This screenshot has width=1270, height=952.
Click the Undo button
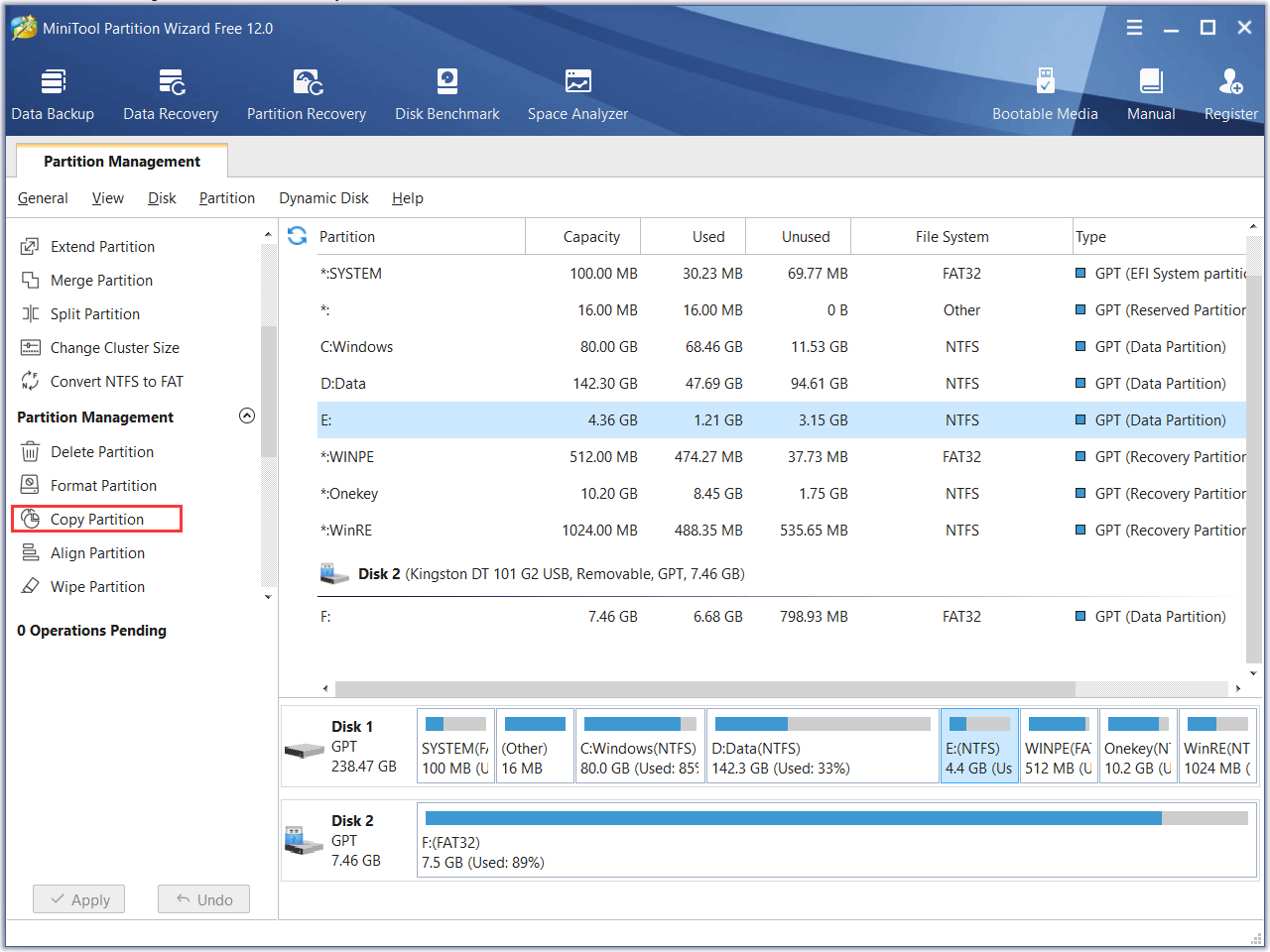click(x=203, y=899)
